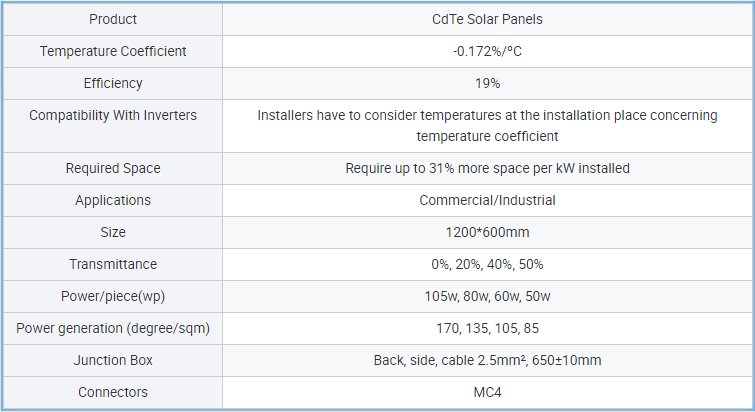Select the 'Required Space' label
The width and height of the screenshot is (755, 412).
(x=113, y=168)
